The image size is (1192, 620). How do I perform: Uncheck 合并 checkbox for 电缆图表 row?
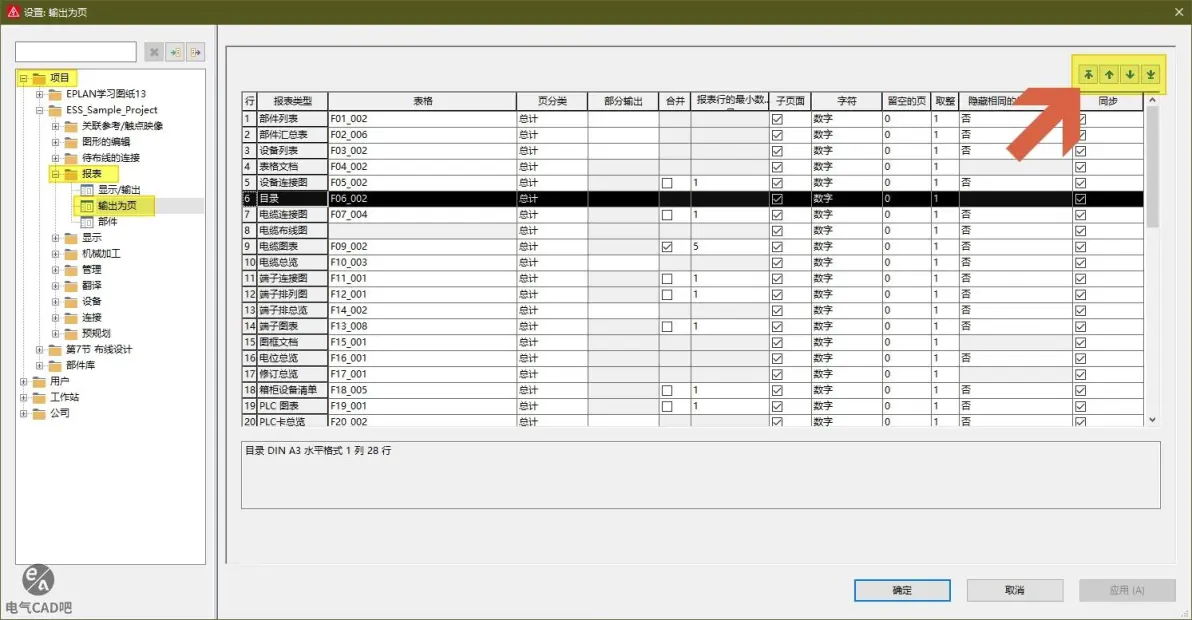tap(667, 247)
